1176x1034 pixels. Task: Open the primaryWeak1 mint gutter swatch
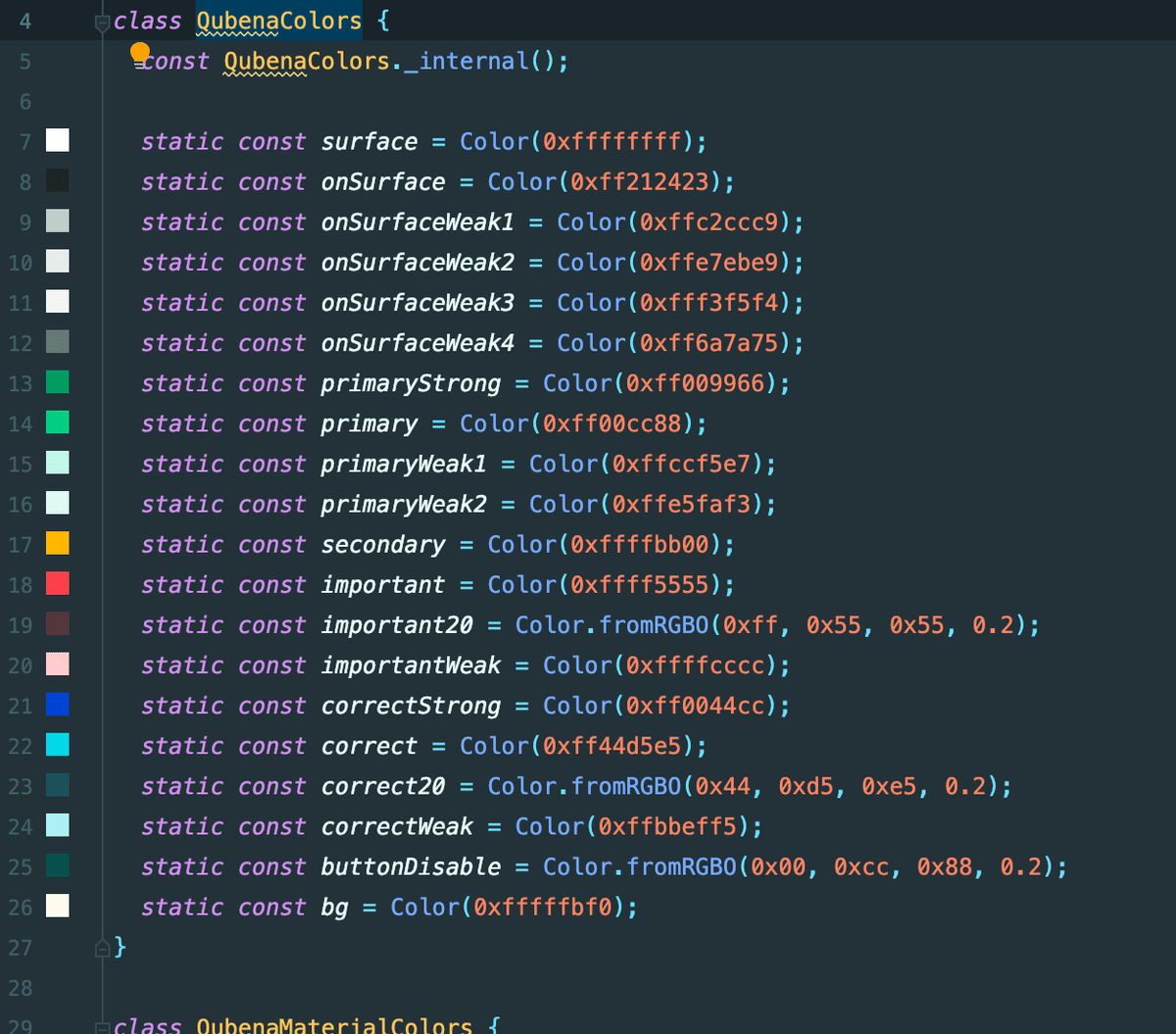57,463
